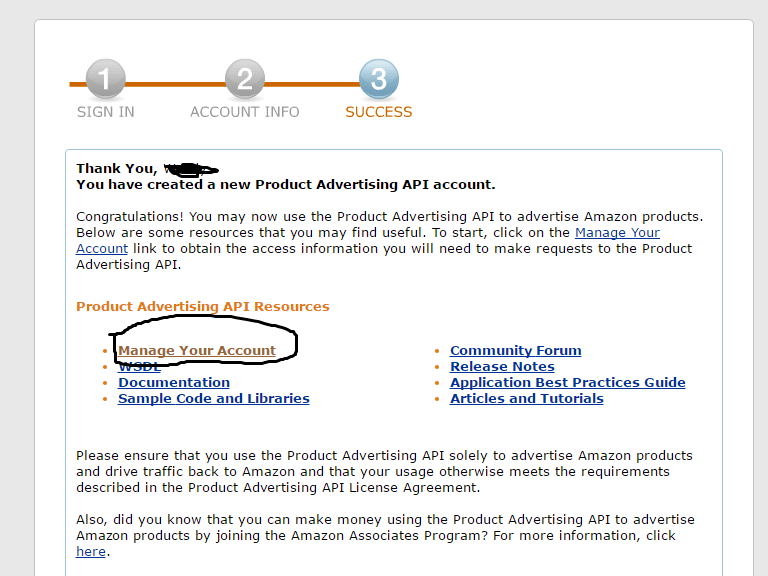
Task: Open Sample Code and Libraries link
Action: click(x=214, y=399)
